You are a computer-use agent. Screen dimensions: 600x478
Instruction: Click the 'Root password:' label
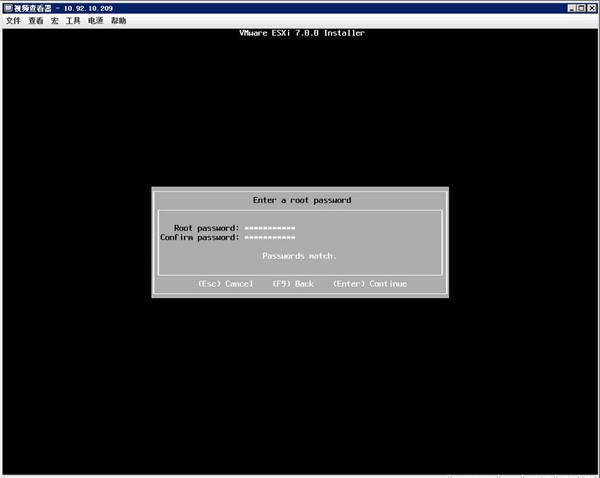(x=207, y=228)
